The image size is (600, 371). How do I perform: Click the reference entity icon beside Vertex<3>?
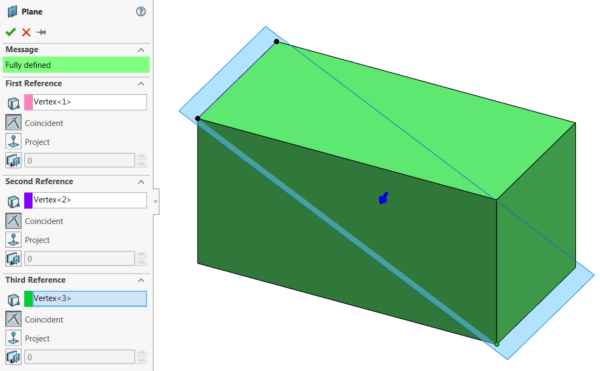pyautogui.click(x=13, y=299)
